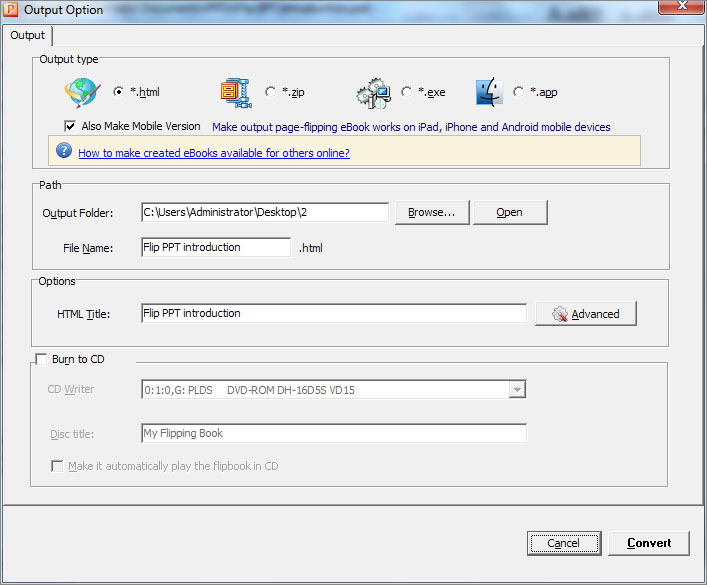Click the Cancel button
The image size is (707, 585).
tap(564, 543)
